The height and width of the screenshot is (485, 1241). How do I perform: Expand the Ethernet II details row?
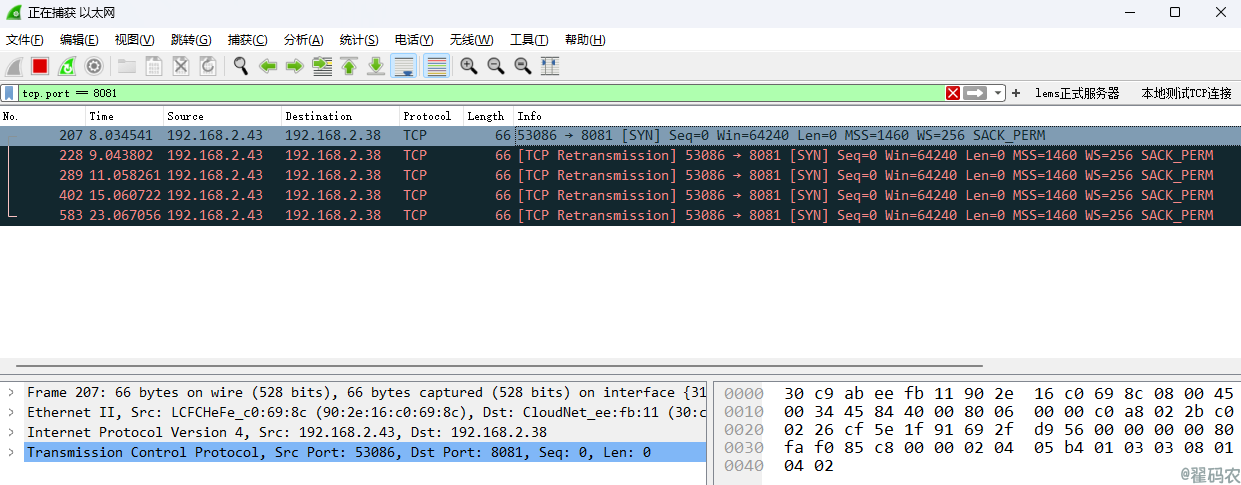tap(11, 412)
